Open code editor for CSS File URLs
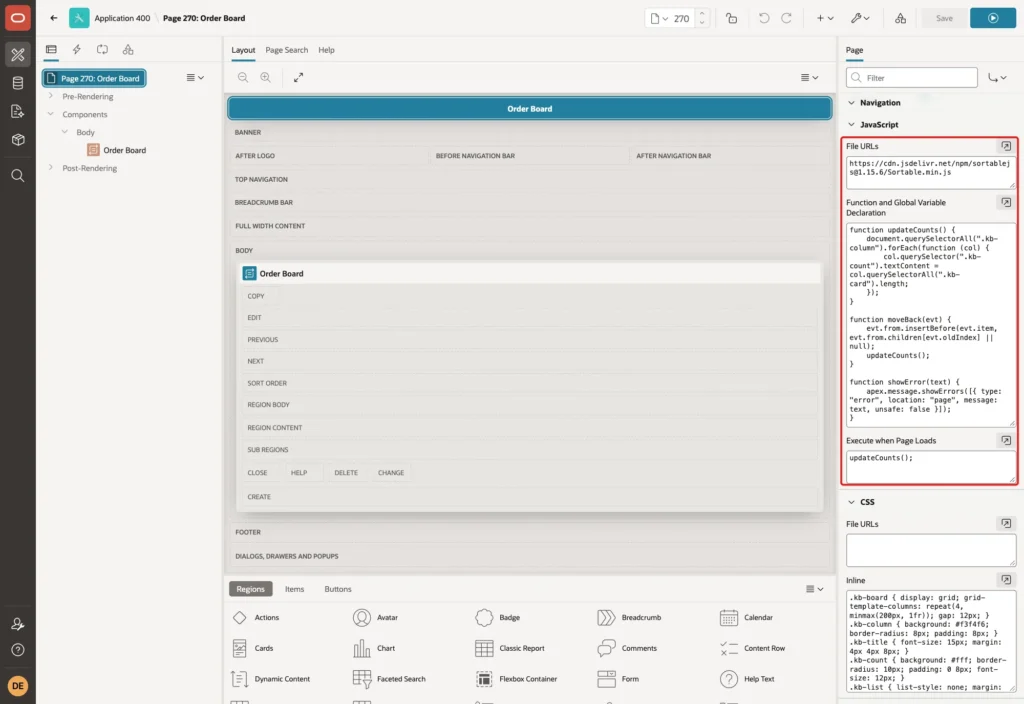The image size is (1024, 704). pos(1006,523)
